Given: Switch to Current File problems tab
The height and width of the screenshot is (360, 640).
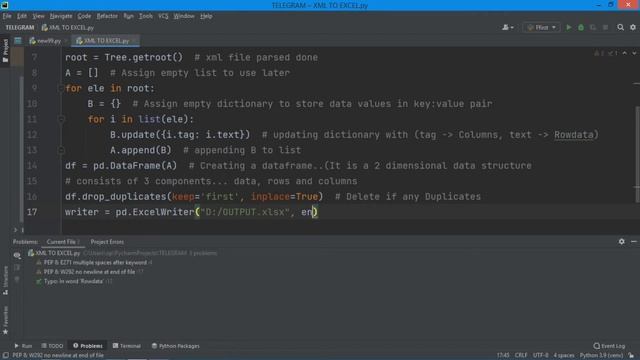Looking at the screenshot, I should (63, 242).
